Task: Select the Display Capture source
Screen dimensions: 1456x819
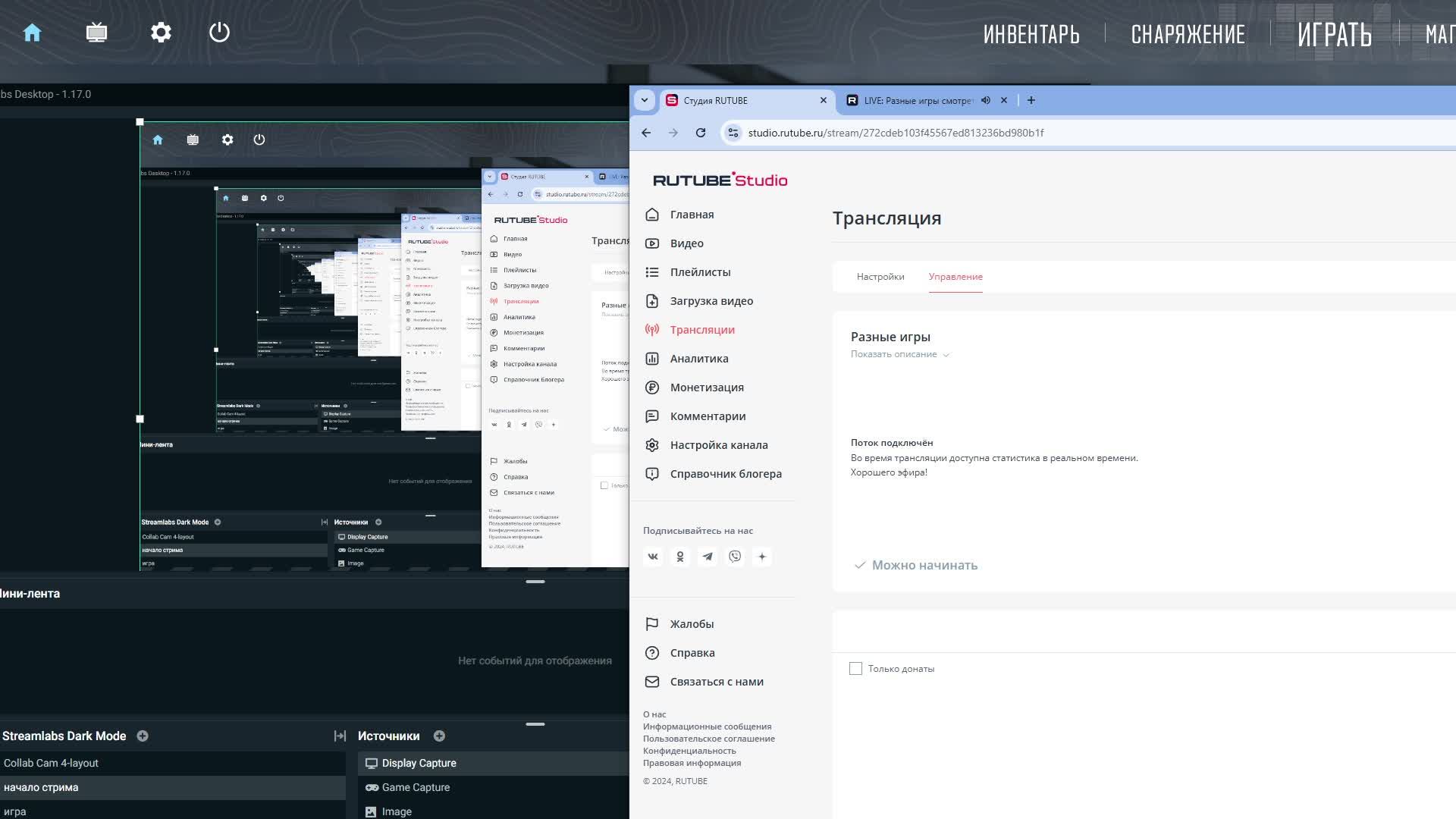Action: coord(493,764)
